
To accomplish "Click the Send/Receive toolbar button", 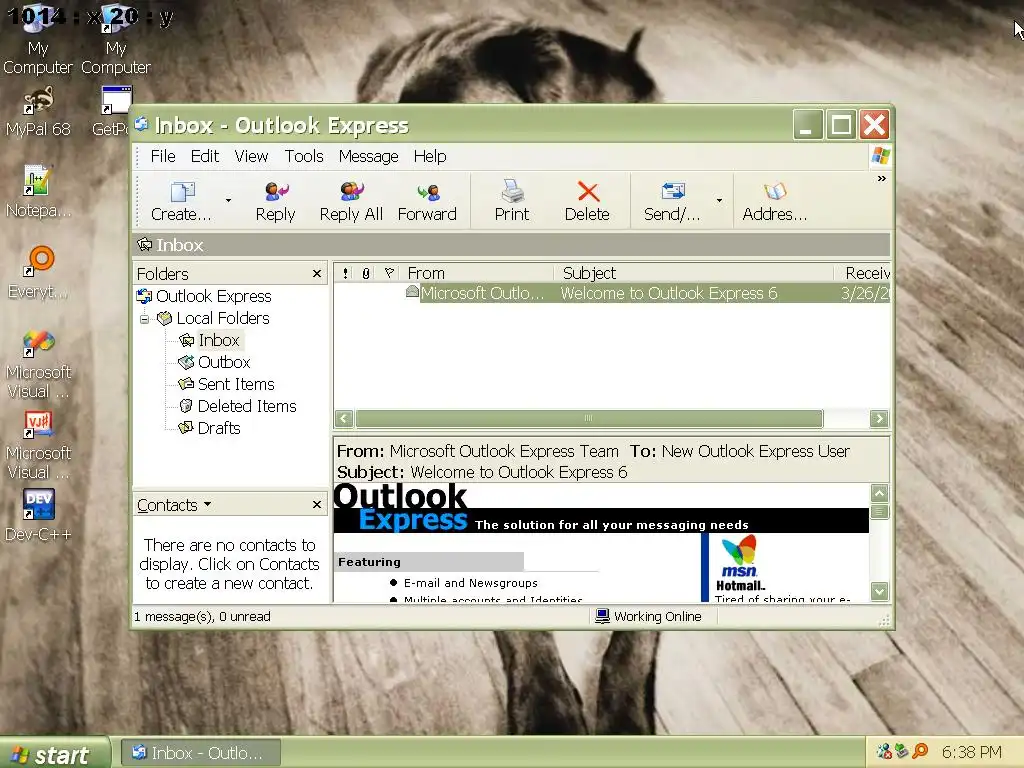I will click(673, 202).
